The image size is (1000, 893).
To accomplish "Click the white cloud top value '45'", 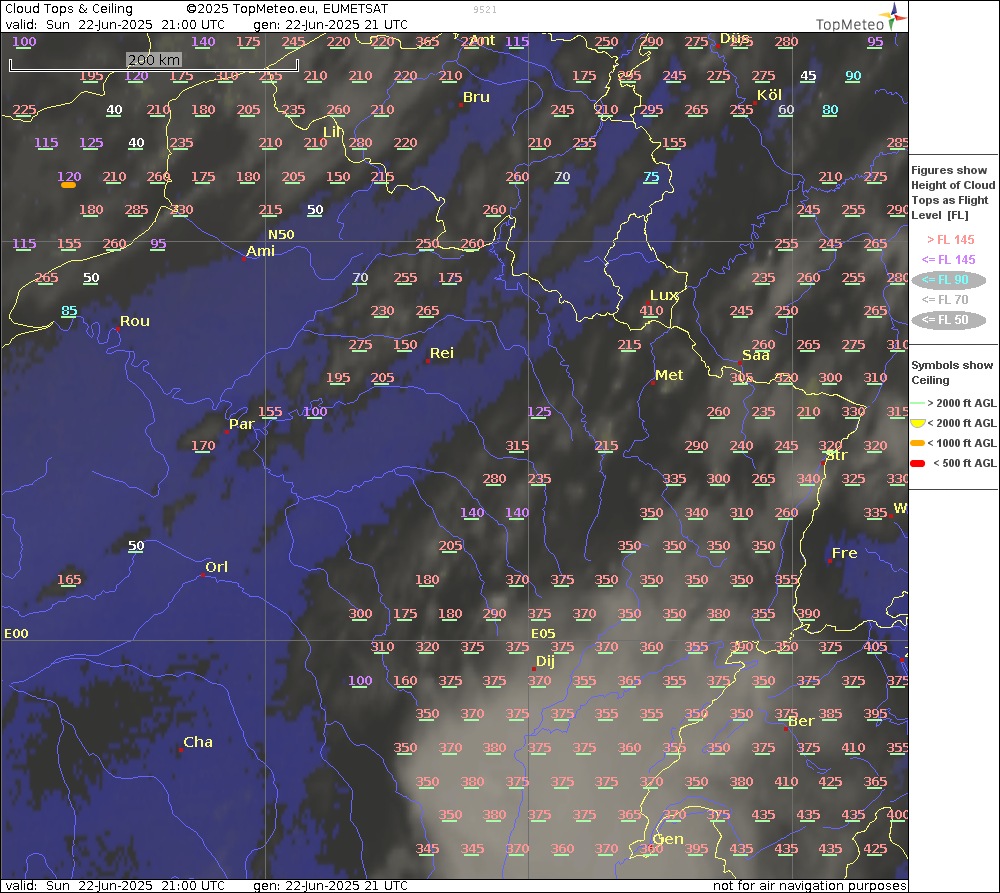I will pyautogui.click(x=808, y=76).
